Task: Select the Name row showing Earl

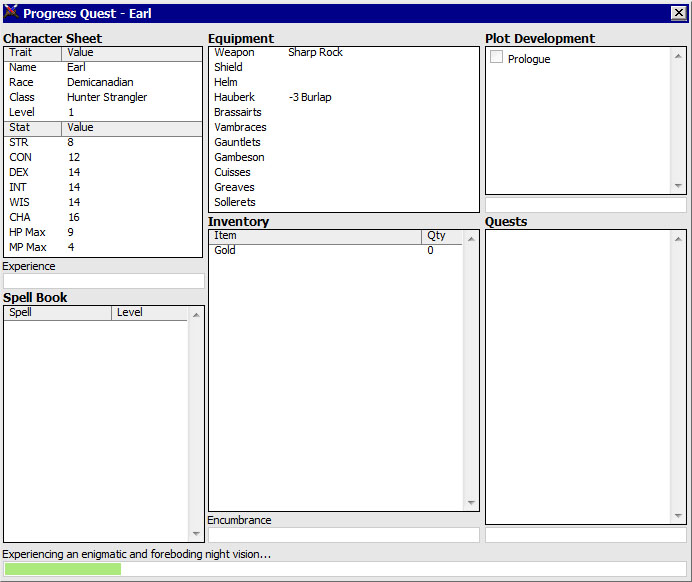Action: [103, 68]
